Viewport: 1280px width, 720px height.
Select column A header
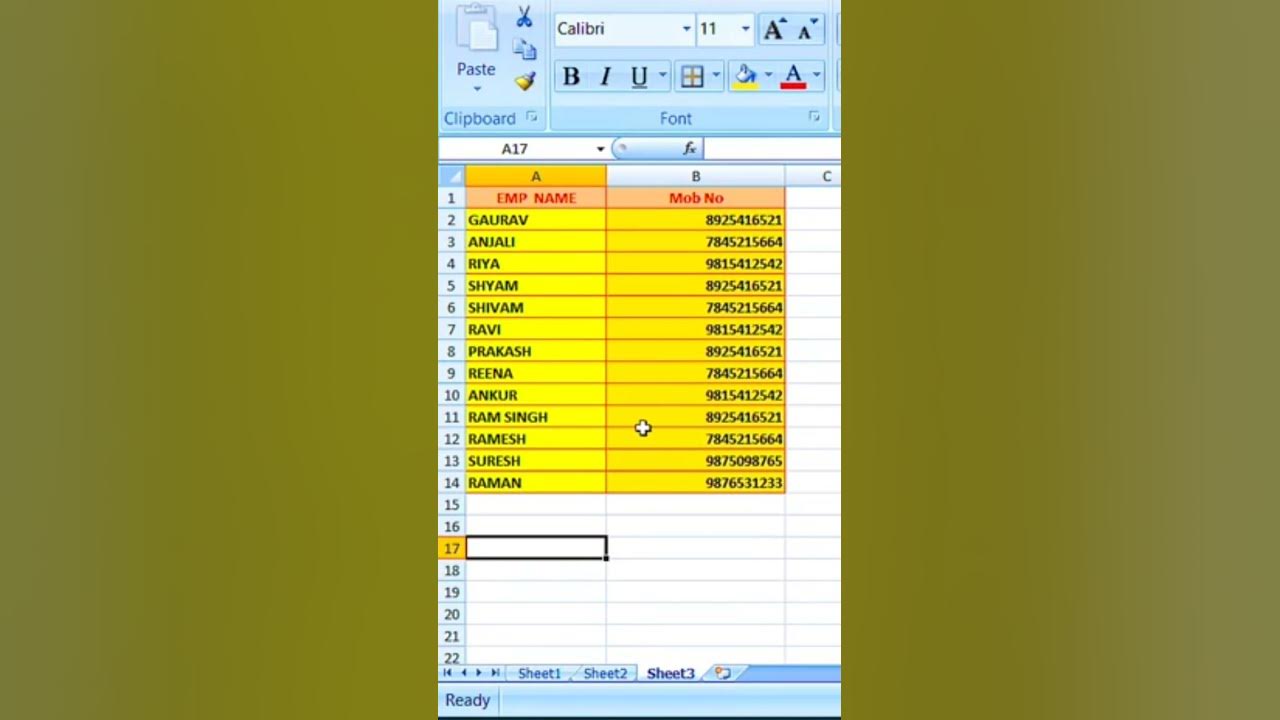tap(536, 176)
